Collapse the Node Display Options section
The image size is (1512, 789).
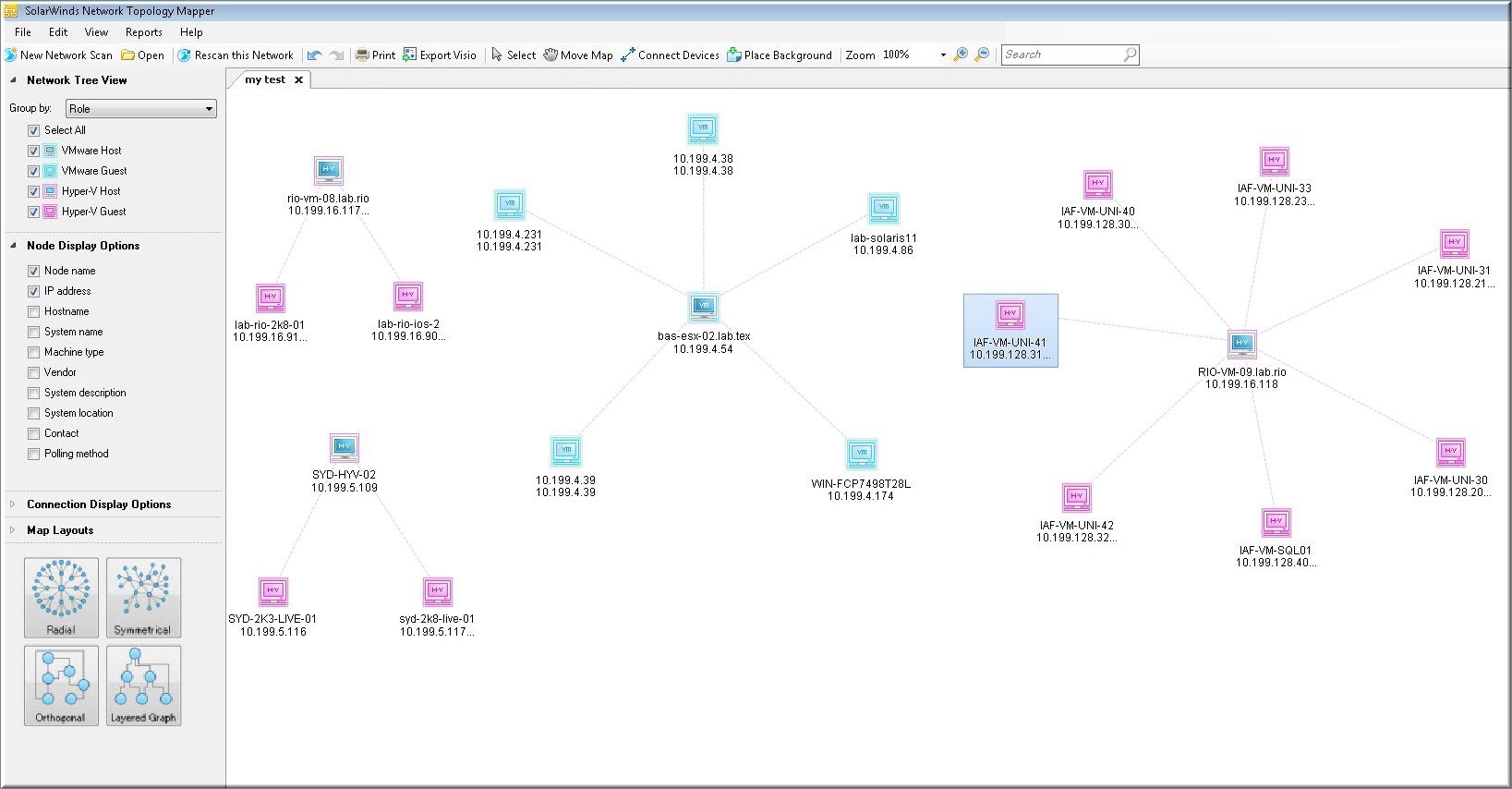tap(13, 246)
